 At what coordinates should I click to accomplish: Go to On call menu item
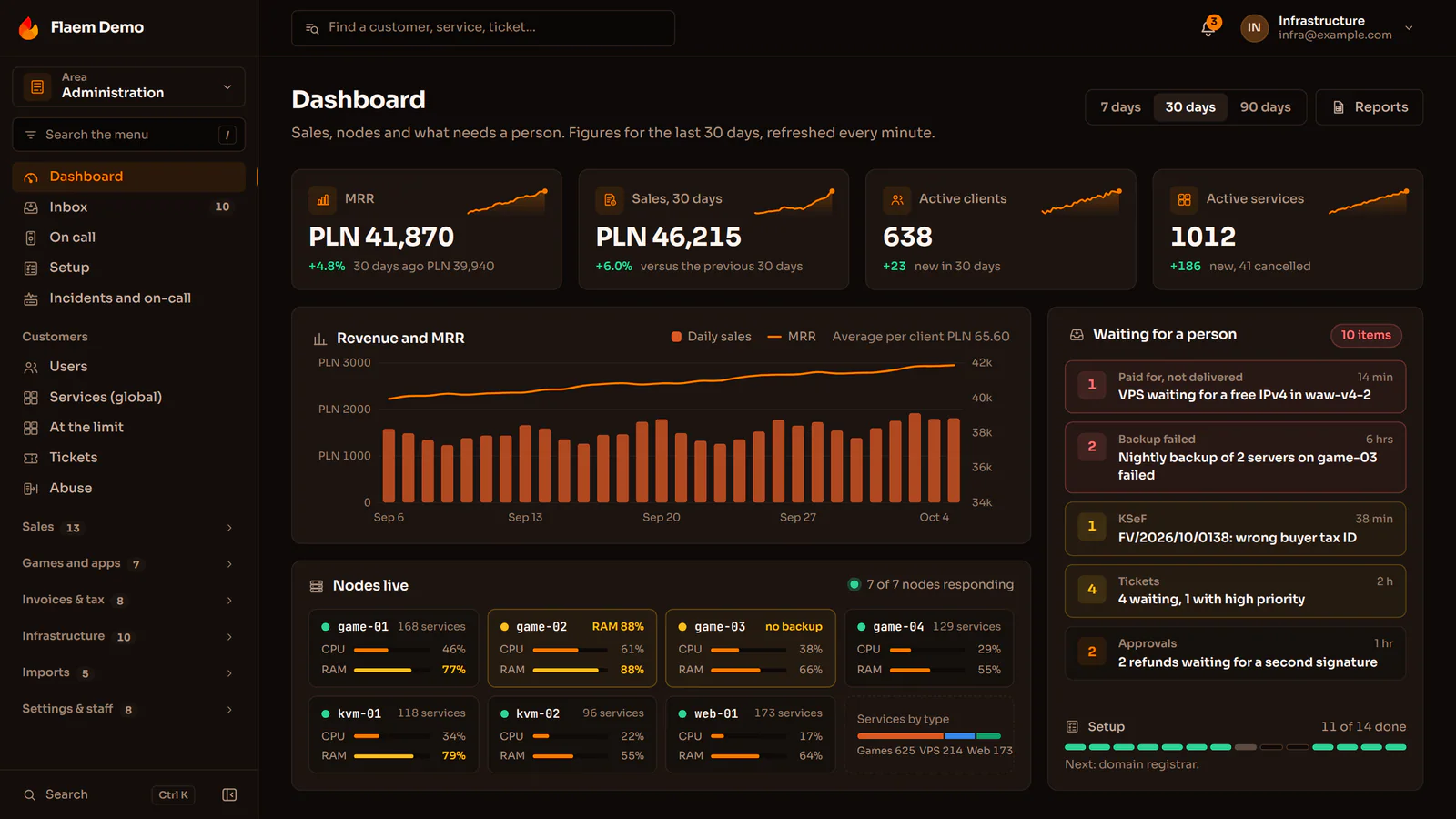[x=128, y=238]
